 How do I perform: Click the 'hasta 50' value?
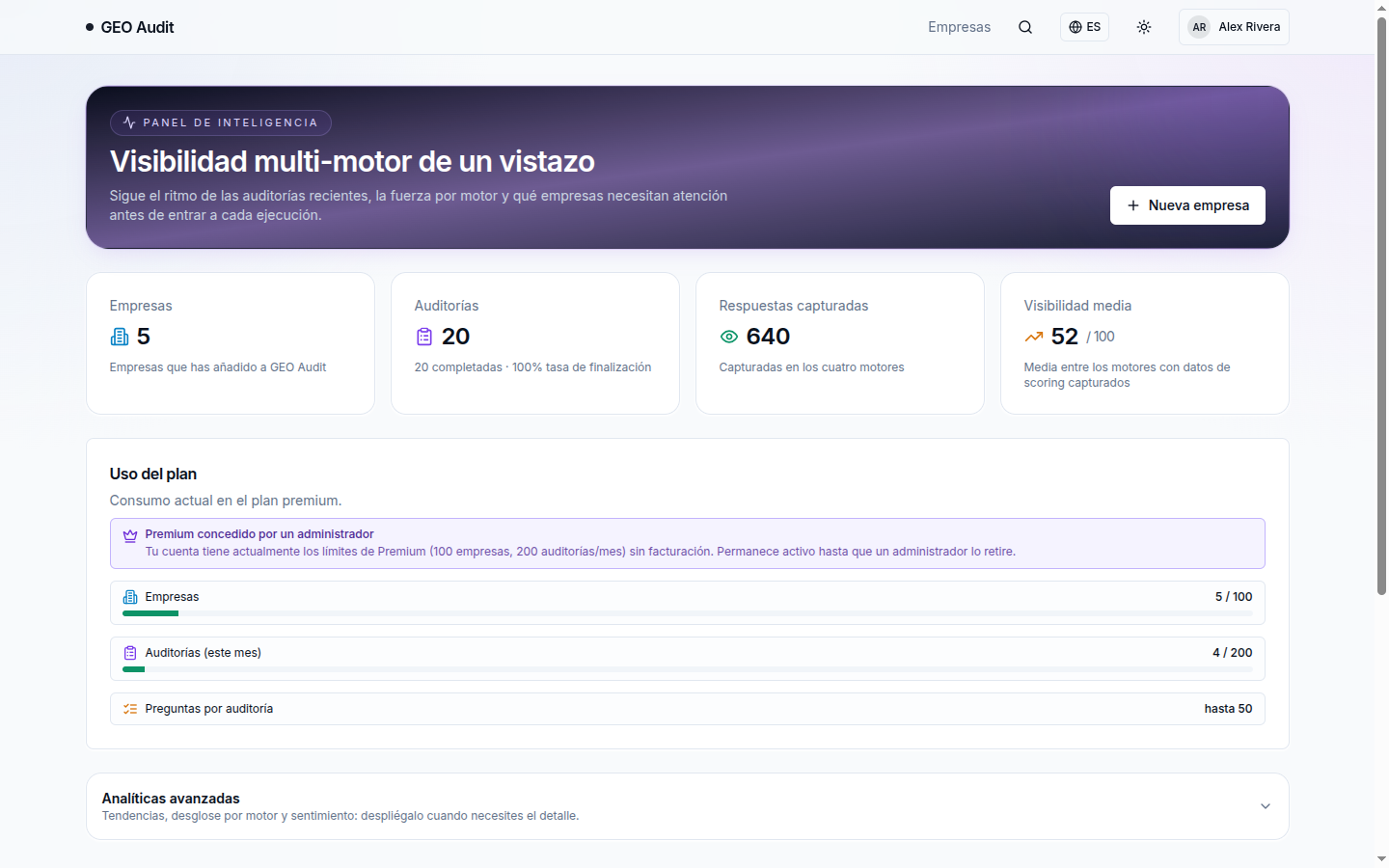click(1228, 709)
